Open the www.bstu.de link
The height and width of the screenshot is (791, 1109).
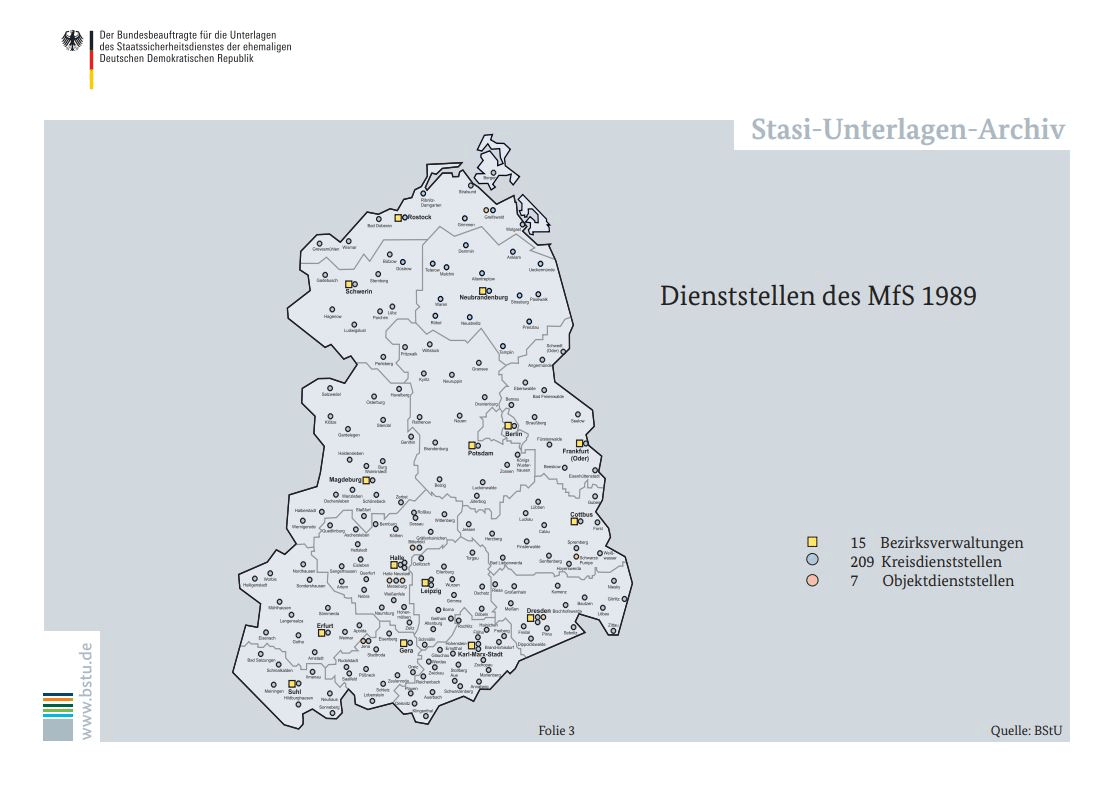[x=87, y=691]
